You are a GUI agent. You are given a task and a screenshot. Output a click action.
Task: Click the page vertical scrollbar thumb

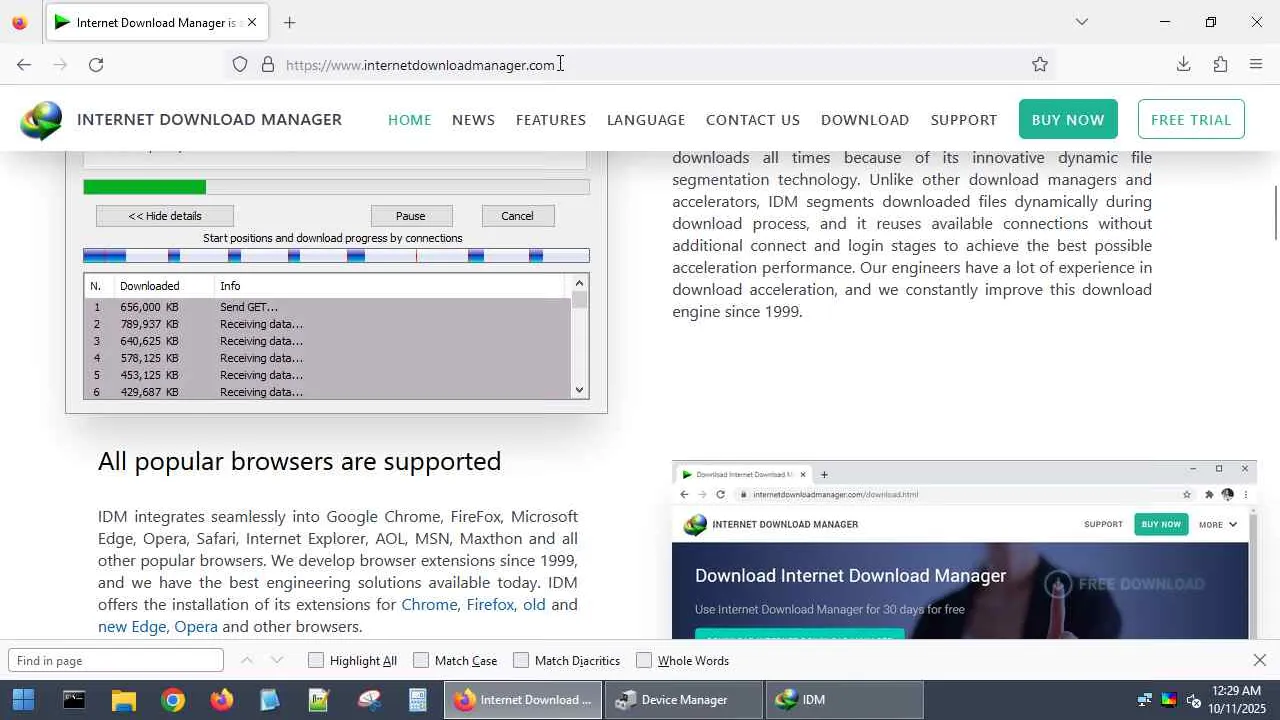(x=1275, y=212)
